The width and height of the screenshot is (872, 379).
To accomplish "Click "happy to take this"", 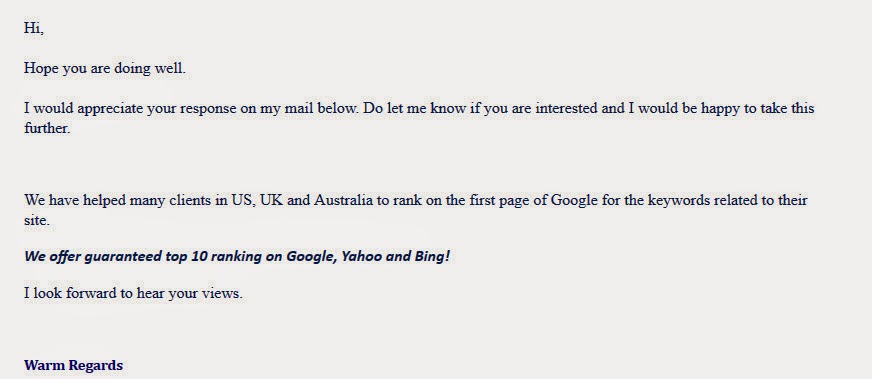I will coord(757,108).
